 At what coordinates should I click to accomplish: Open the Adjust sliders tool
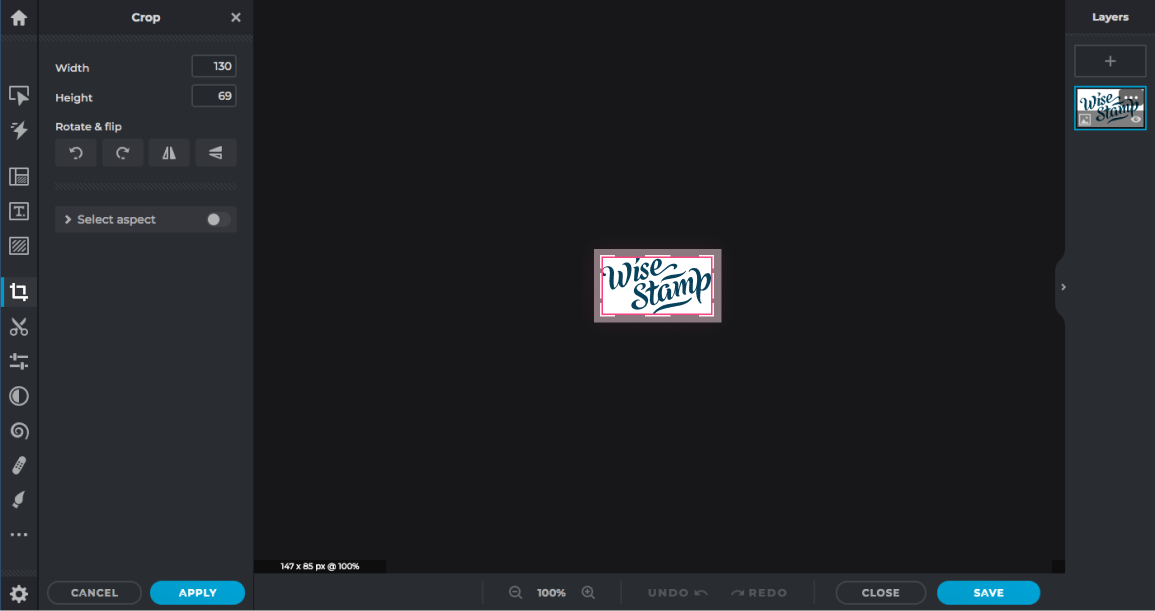[x=18, y=361]
